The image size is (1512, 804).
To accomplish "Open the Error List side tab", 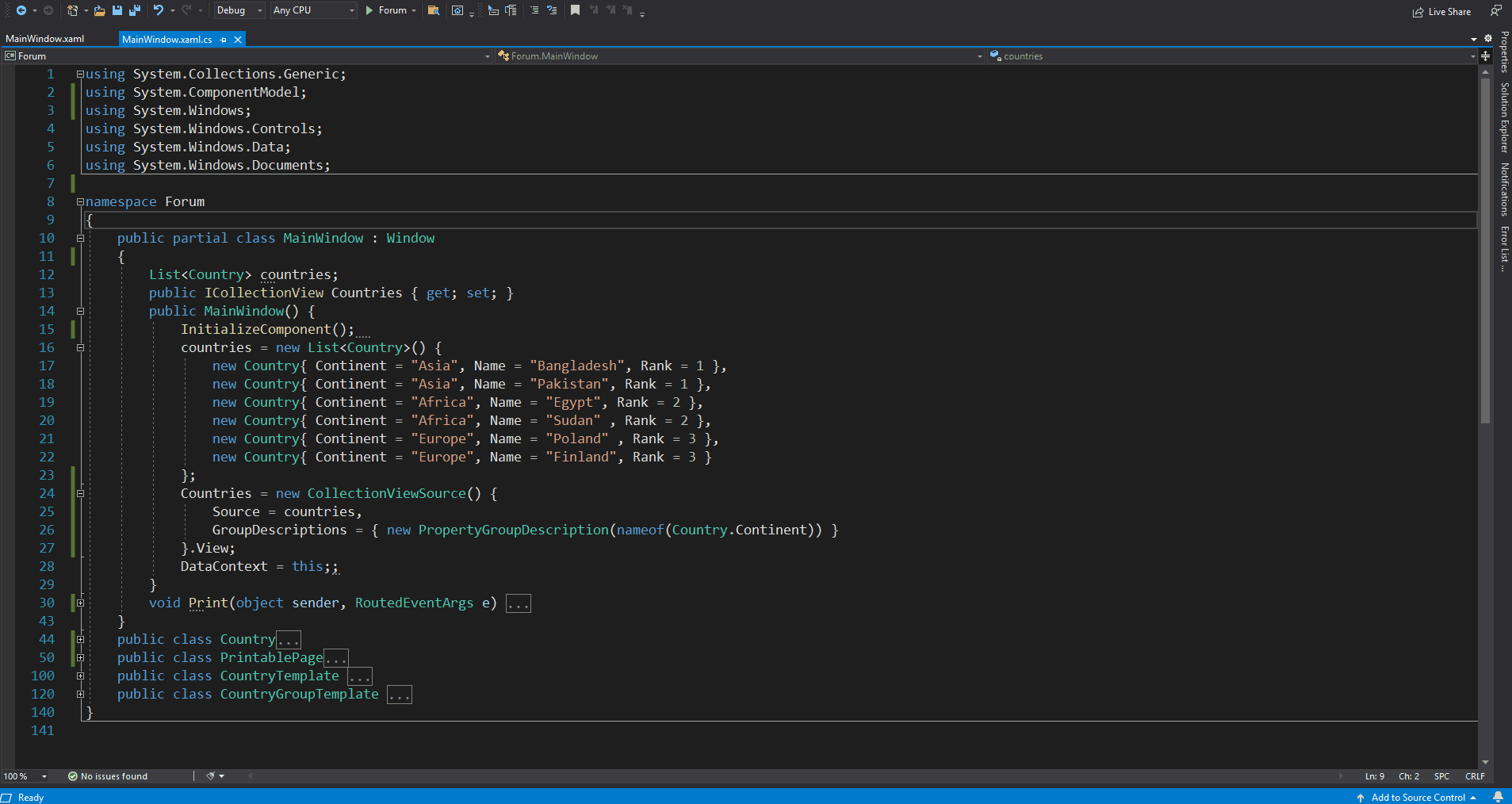I will pyautogui.click(x=1503, y=249).
